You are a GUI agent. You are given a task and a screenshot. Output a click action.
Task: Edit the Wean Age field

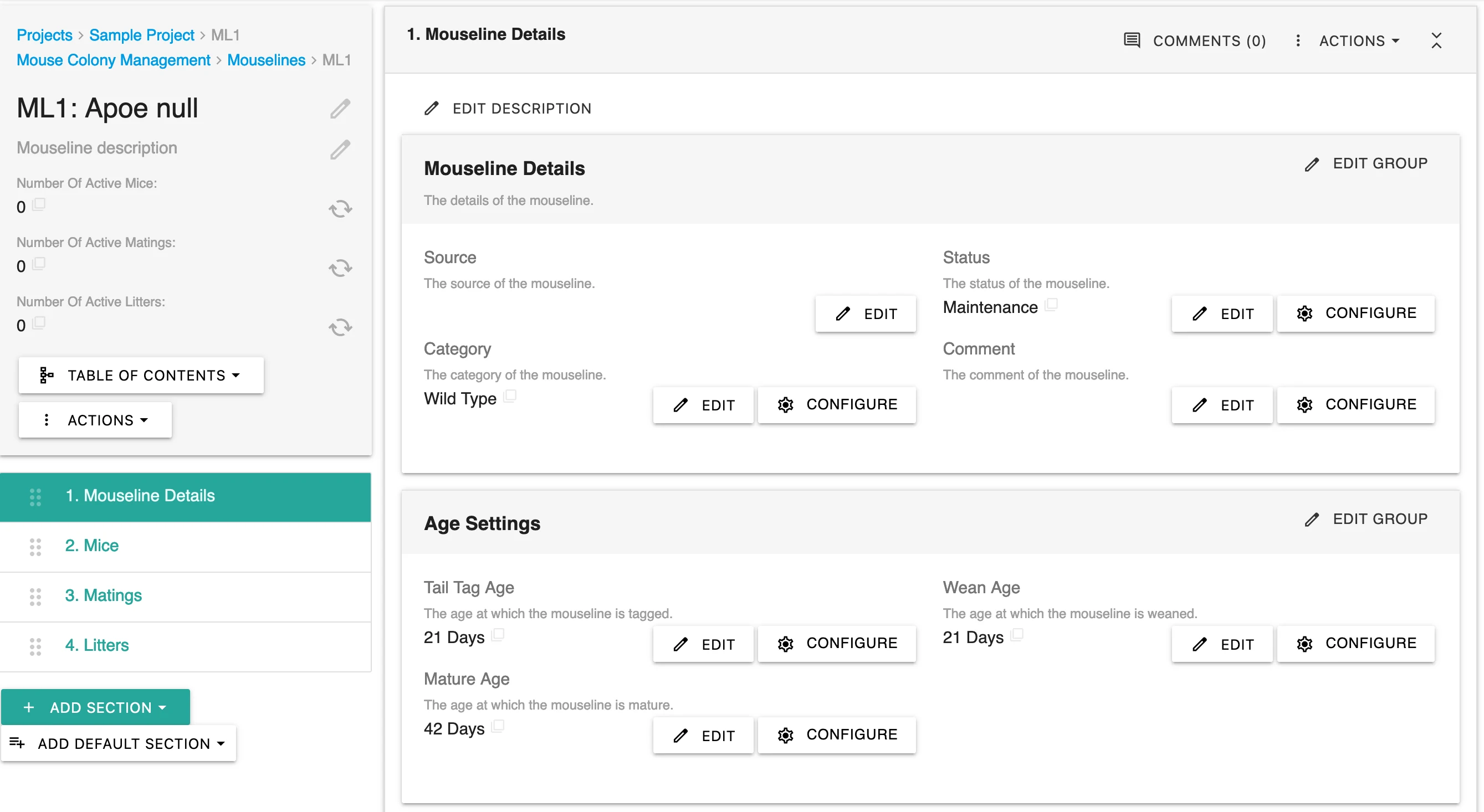click(1222, 644)
